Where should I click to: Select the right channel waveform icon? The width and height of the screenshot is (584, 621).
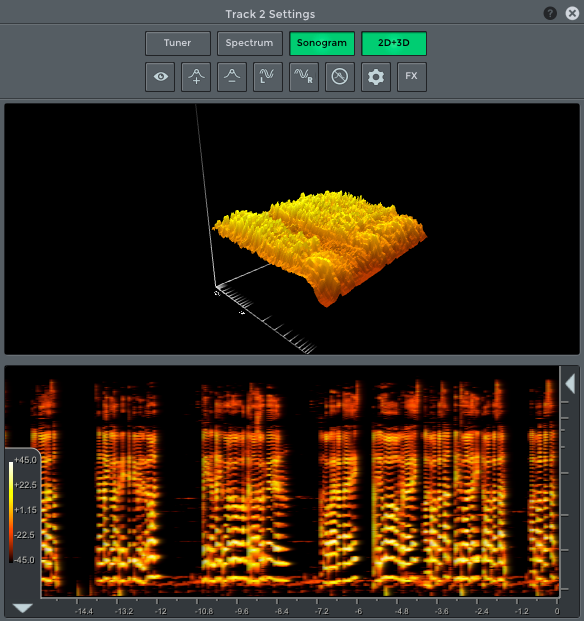[x=304, y=76]
